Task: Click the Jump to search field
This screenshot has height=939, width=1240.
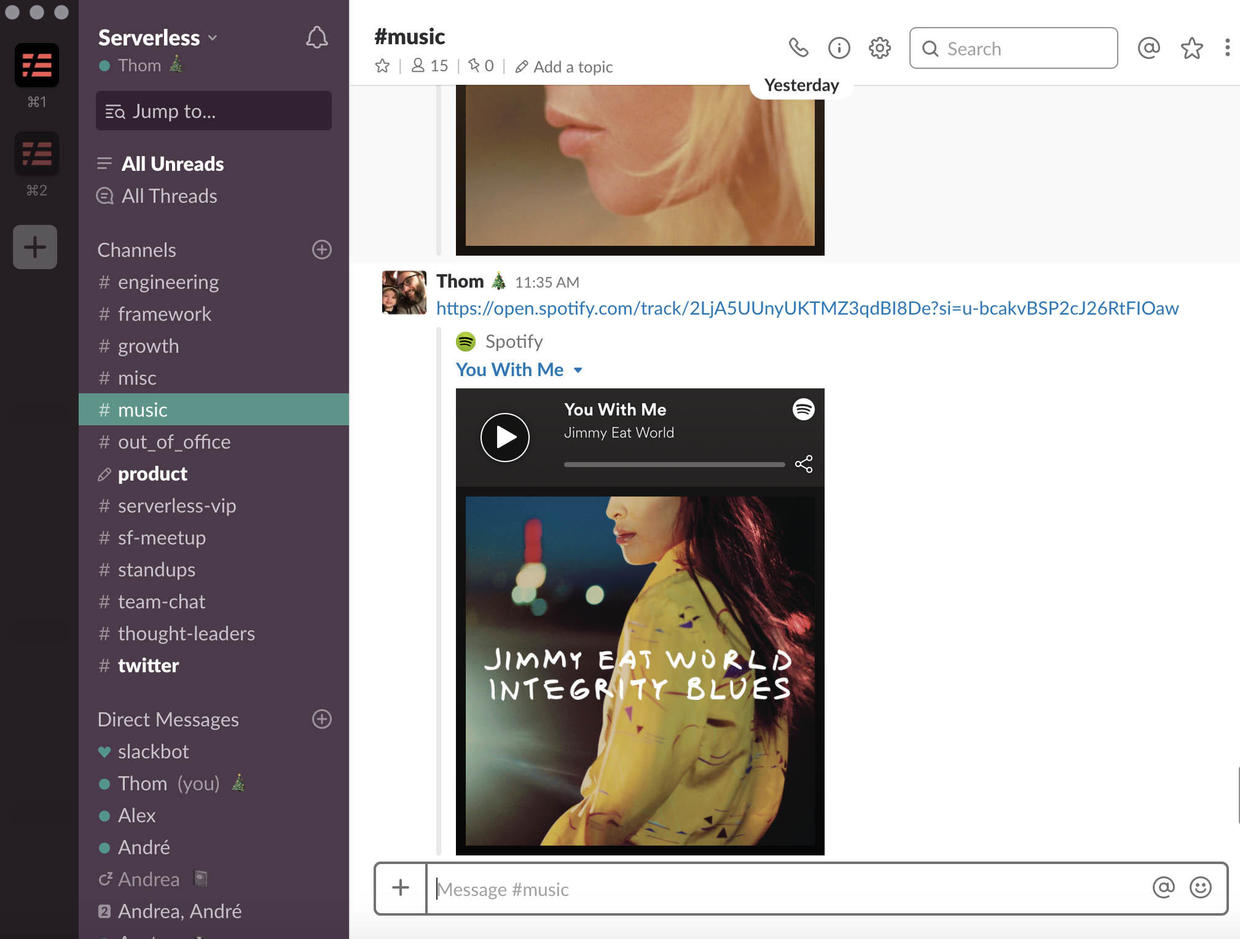Action: click(213, 110)
